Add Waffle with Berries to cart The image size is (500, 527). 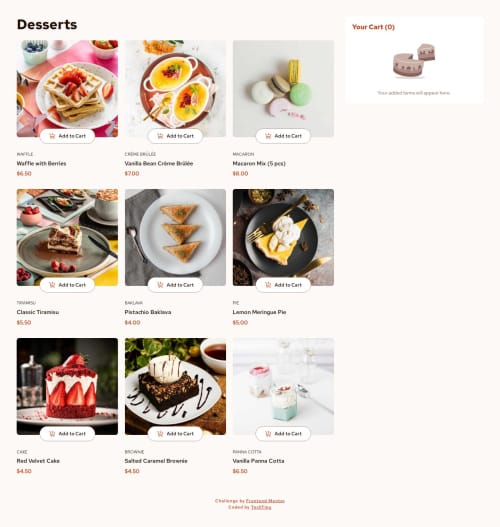tap(67, 136)
